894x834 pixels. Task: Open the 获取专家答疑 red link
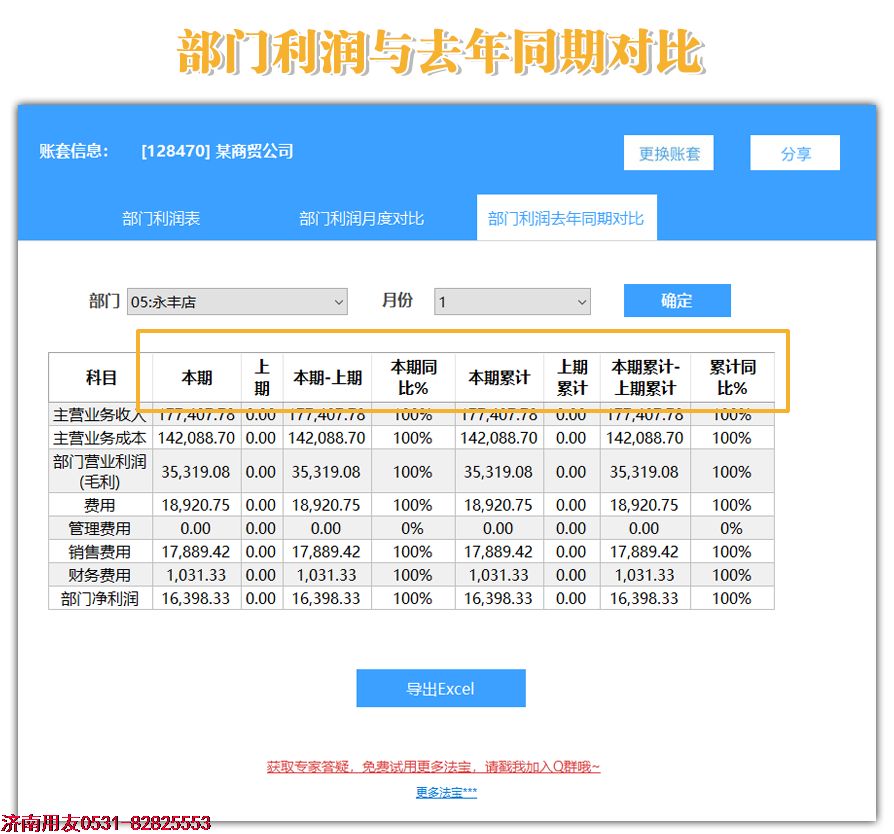click(x=433, y=767)
